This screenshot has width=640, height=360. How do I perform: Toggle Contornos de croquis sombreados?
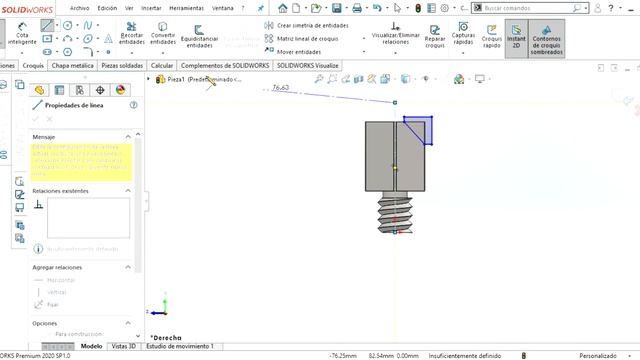[x=547, y=38]
